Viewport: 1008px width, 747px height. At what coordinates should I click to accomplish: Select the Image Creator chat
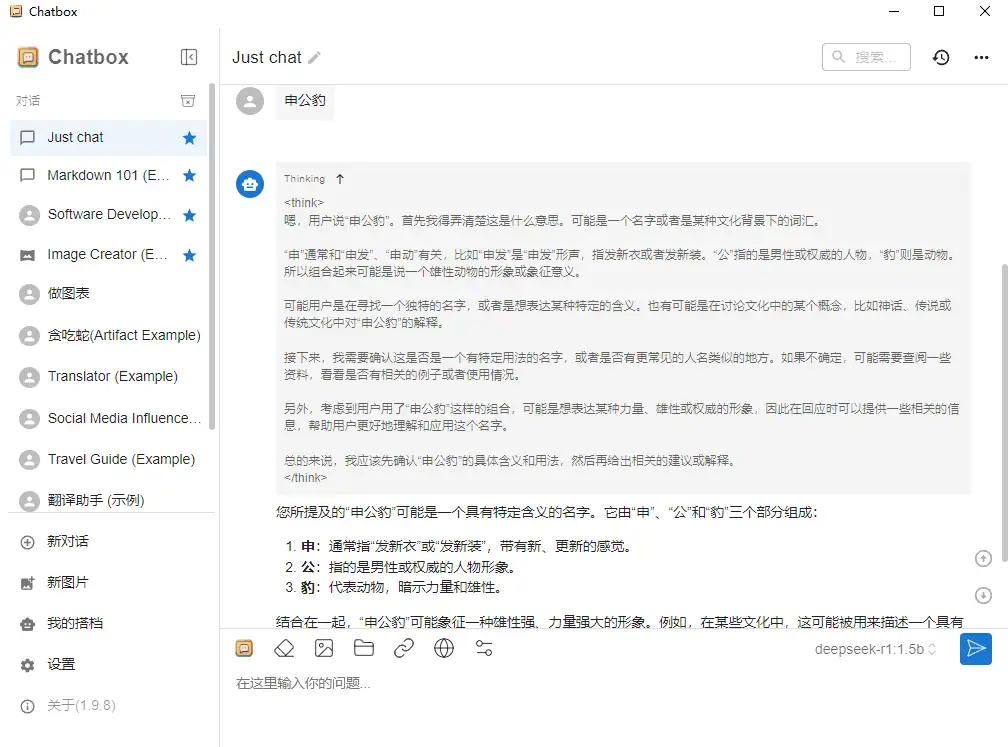(108, 255)
